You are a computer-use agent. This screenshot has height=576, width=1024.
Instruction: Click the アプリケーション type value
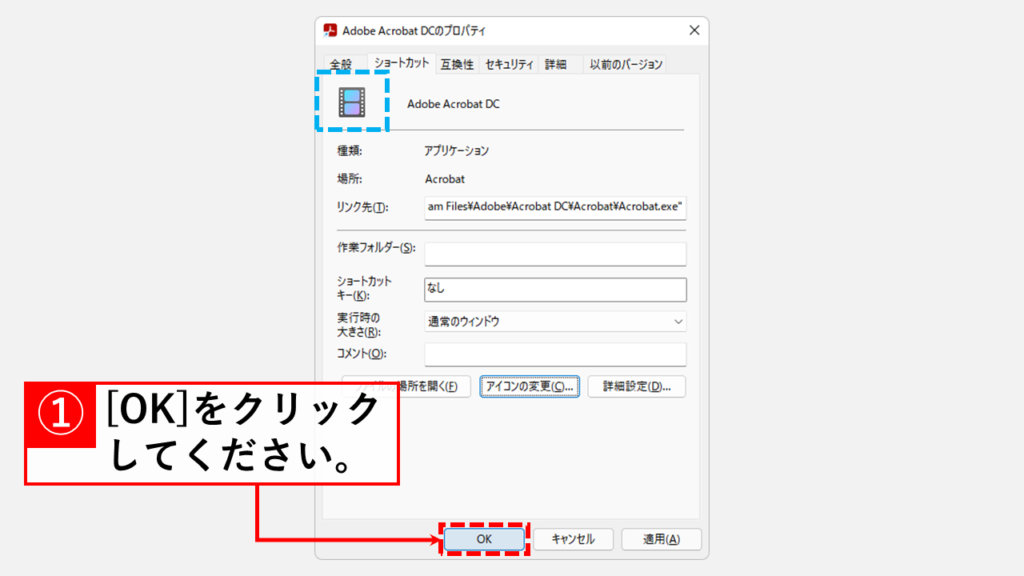point(456,151)
